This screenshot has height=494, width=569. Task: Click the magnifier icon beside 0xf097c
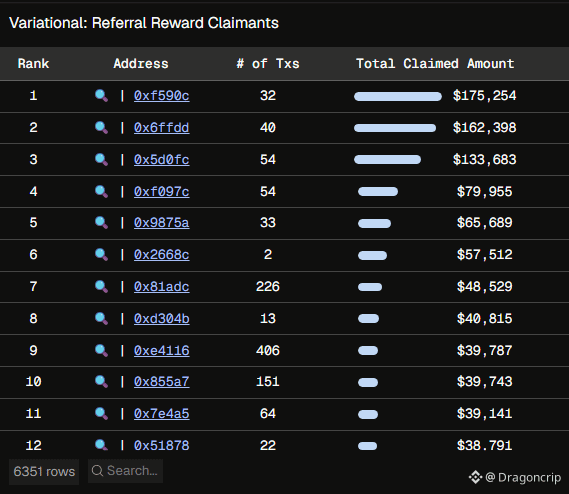pyautogui.click(x=101, y=192)
